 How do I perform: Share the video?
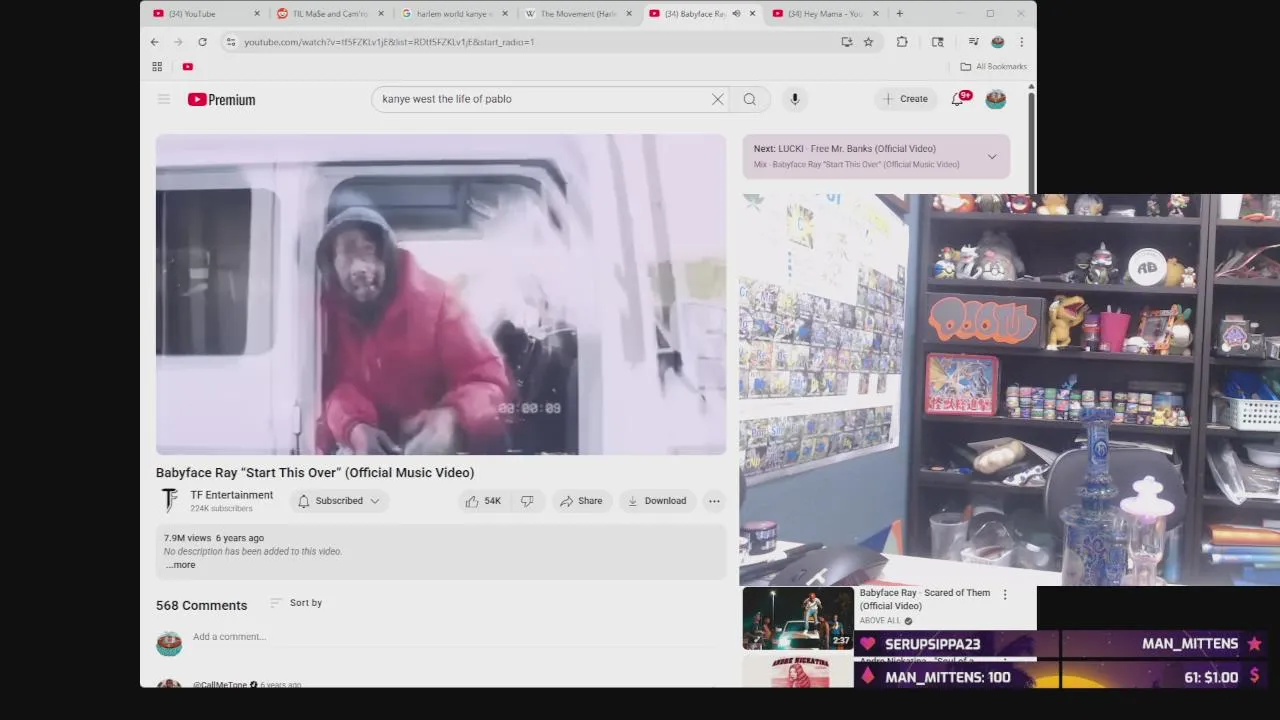(x=581, y=501)
